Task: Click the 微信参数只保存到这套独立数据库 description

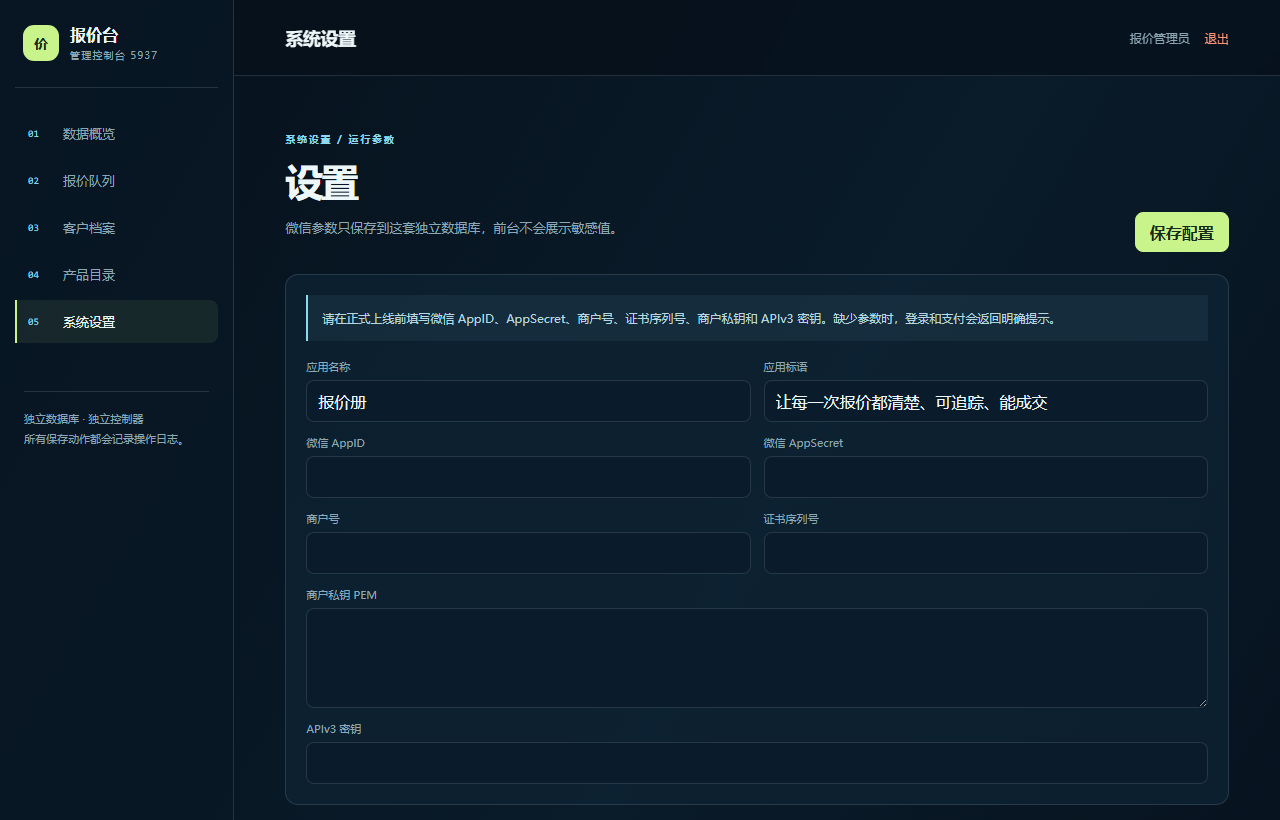Action: (453, 228)
